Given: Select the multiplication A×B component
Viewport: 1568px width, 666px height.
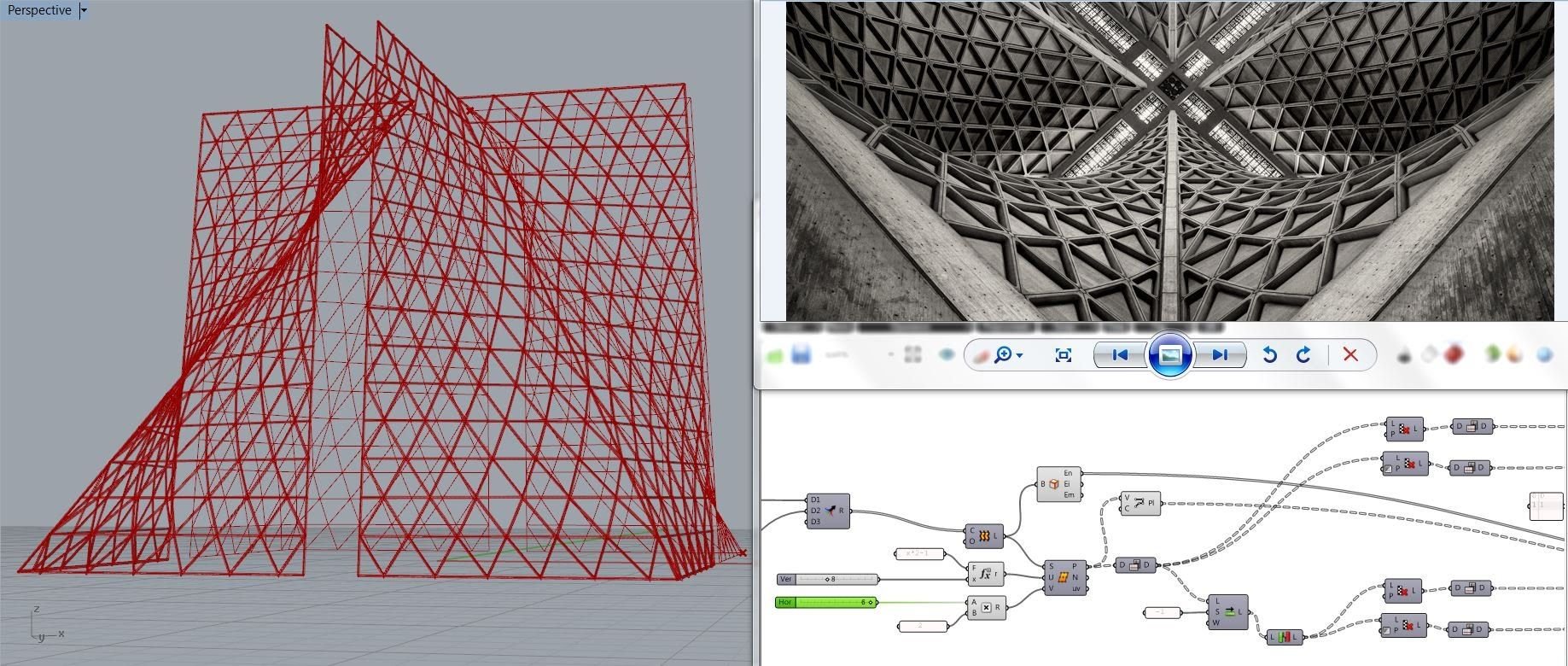Looking at the screenshot, I should [986, 608].
